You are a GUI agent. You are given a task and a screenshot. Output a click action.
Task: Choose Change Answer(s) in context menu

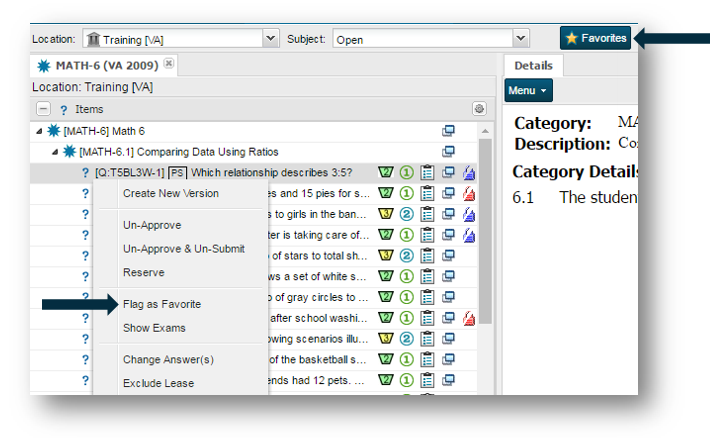[169, 360]
